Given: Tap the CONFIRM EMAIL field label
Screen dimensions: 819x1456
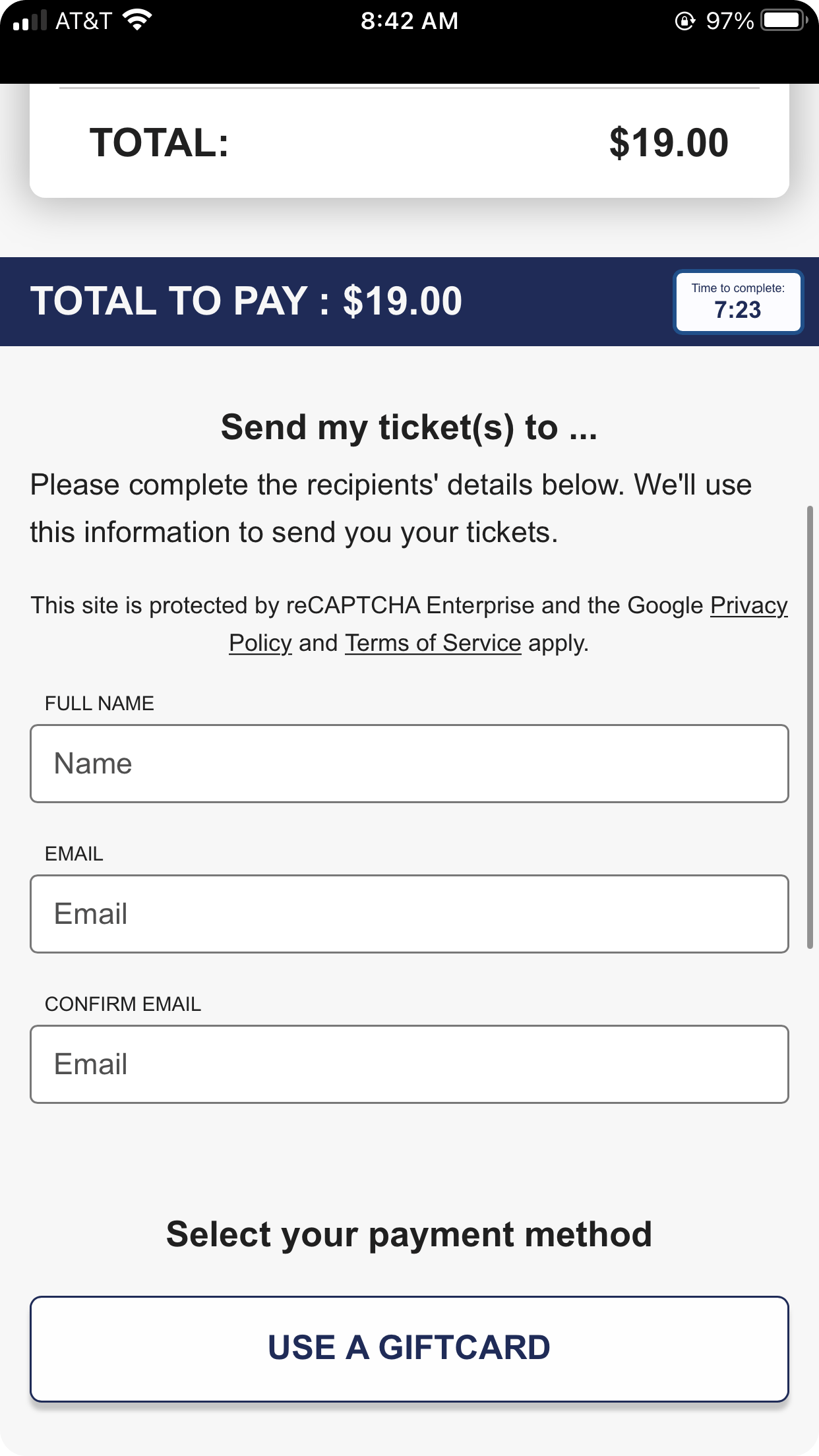Looking at the screenshot, I should point(123,1004).
